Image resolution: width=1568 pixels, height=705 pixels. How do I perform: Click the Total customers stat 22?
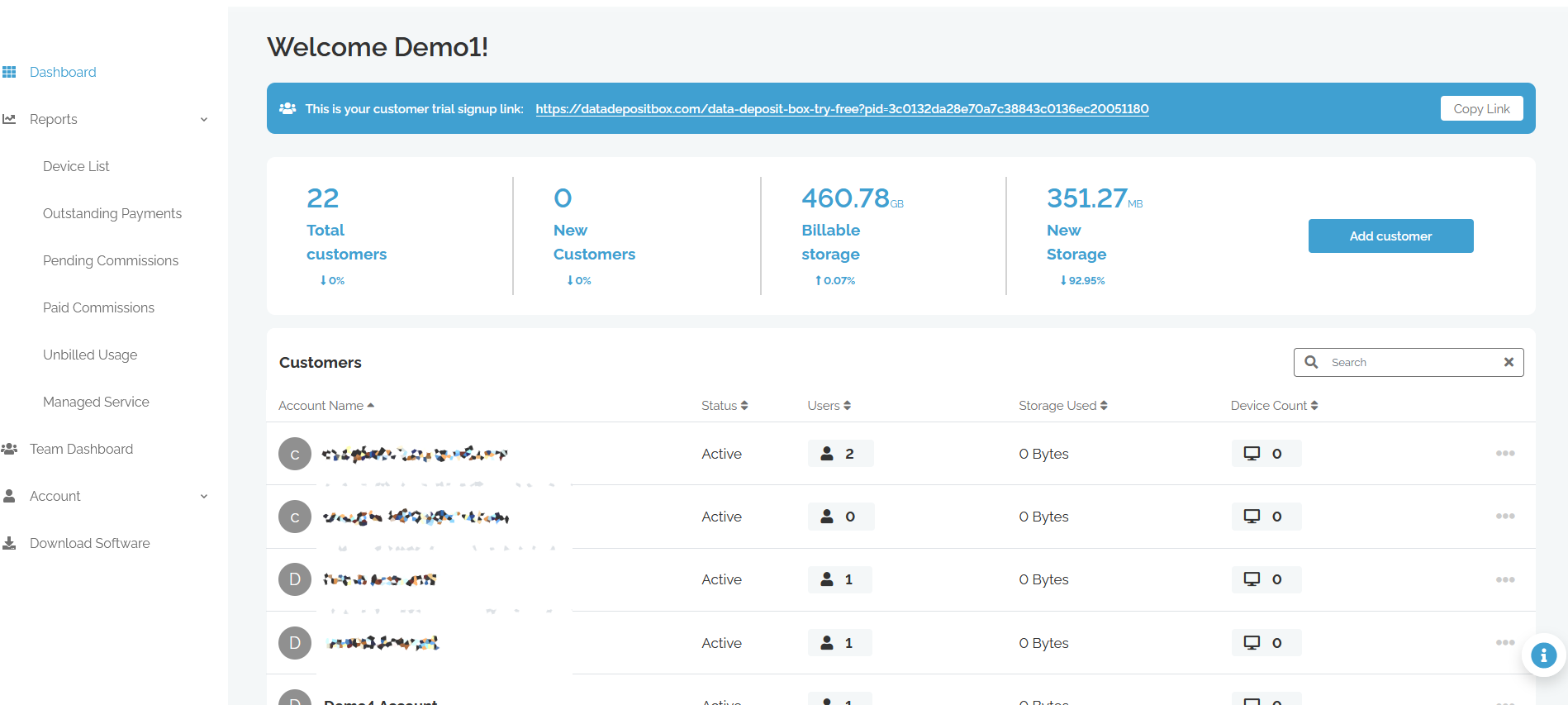pos(322,198)
